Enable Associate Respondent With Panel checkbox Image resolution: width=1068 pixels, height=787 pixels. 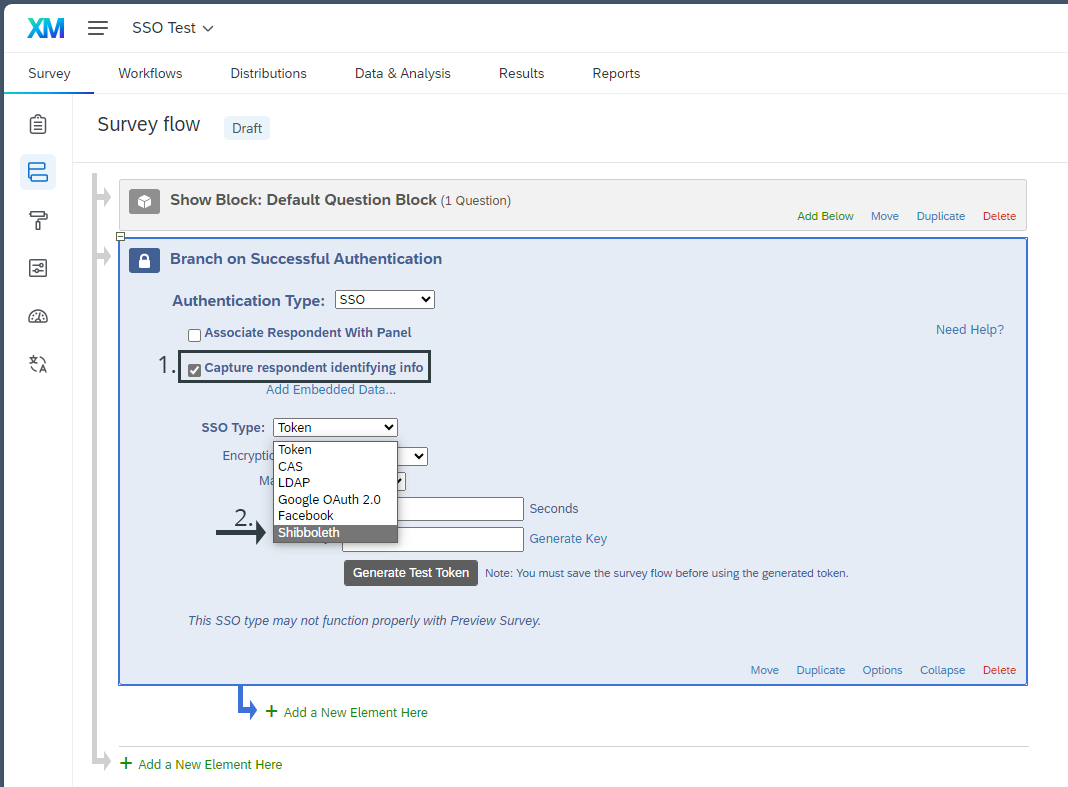[194, 334]
